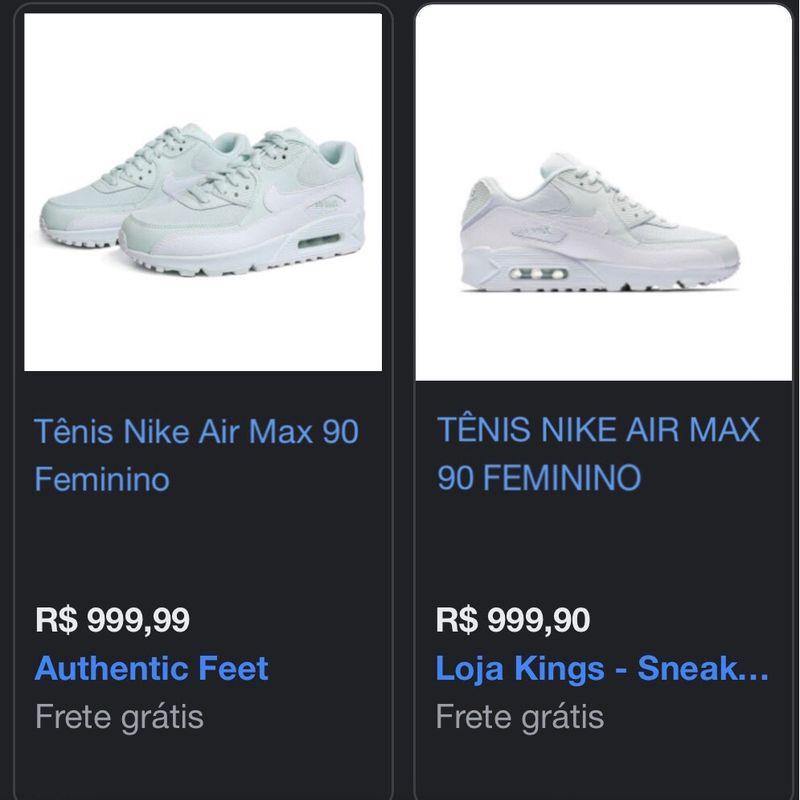
Task: Visit the Loja Kings - Sneak… store link
Action: pyautogui.click(x=602, y=668)
